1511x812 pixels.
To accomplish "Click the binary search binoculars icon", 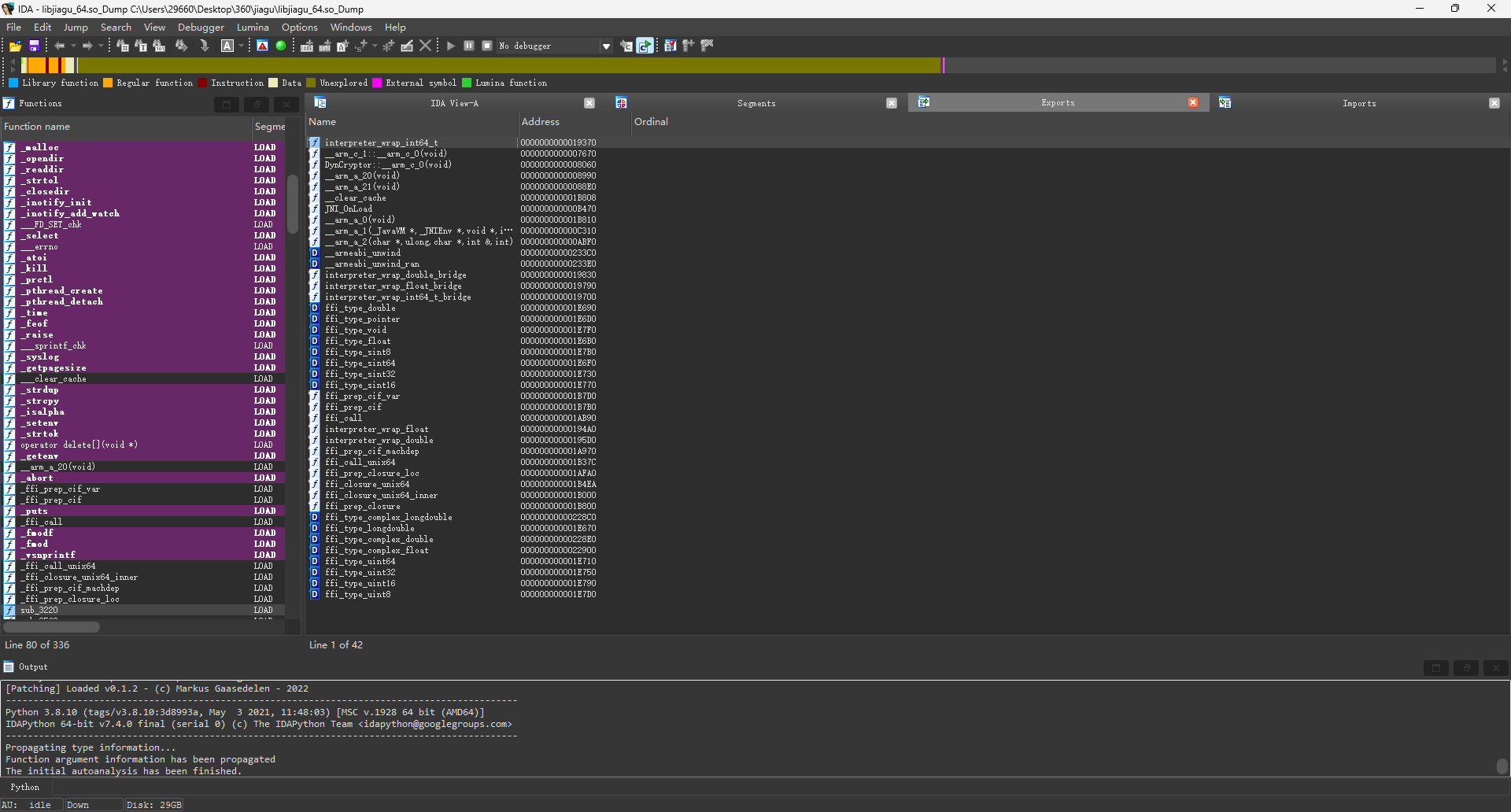I will [x=159, y=46].
